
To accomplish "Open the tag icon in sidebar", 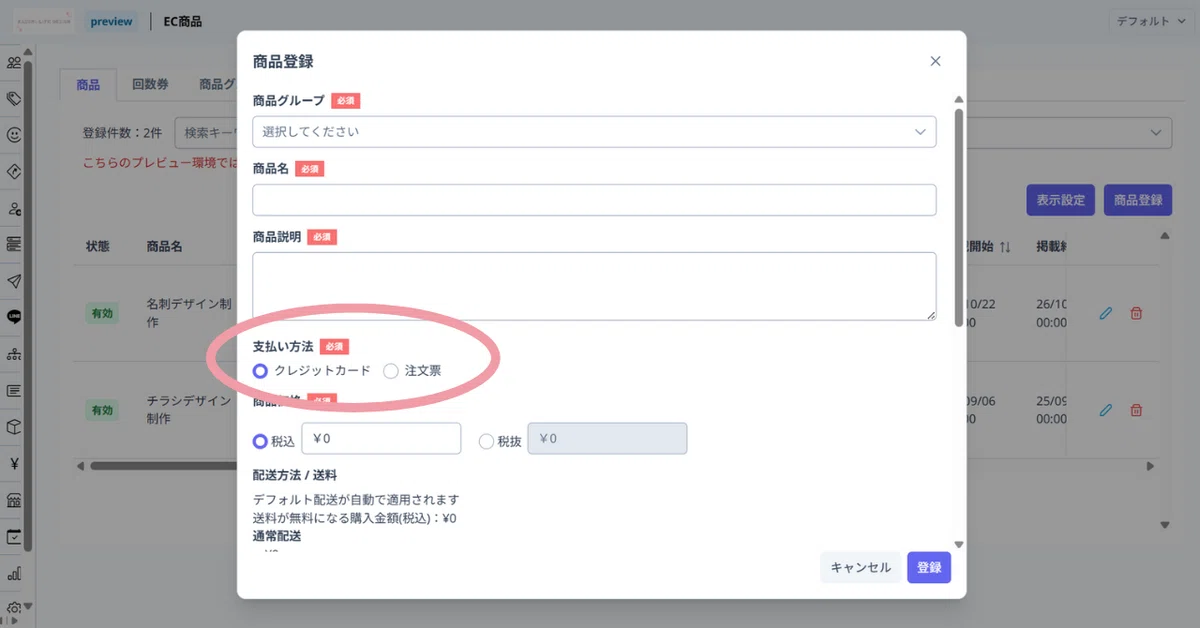I will 14,98.
